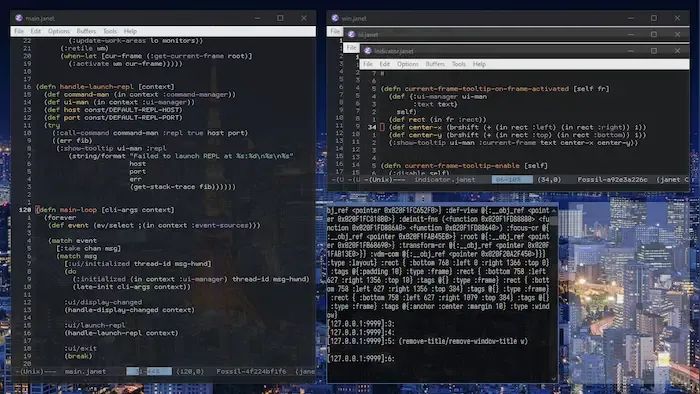Image resolution: width=700 pixels, height=394 pixels.
Task: Click the Emacs icon in ui.janet title bar
Action: (x=351, y=34)
